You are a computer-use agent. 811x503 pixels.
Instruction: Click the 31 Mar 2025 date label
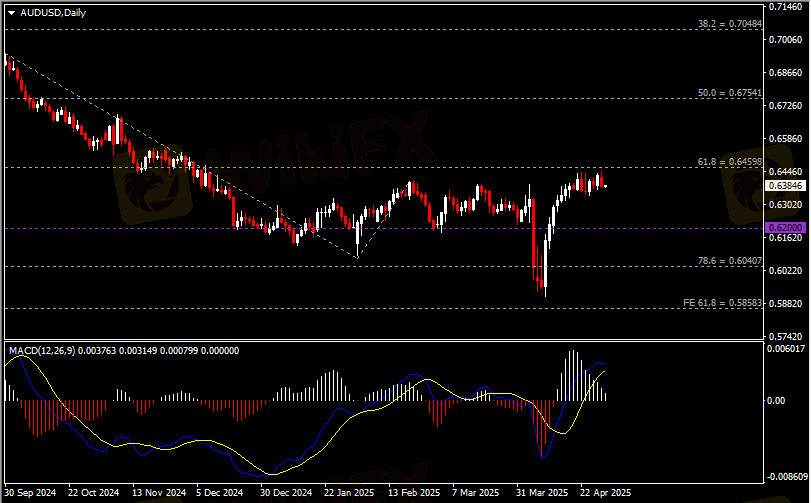[542, 493]
